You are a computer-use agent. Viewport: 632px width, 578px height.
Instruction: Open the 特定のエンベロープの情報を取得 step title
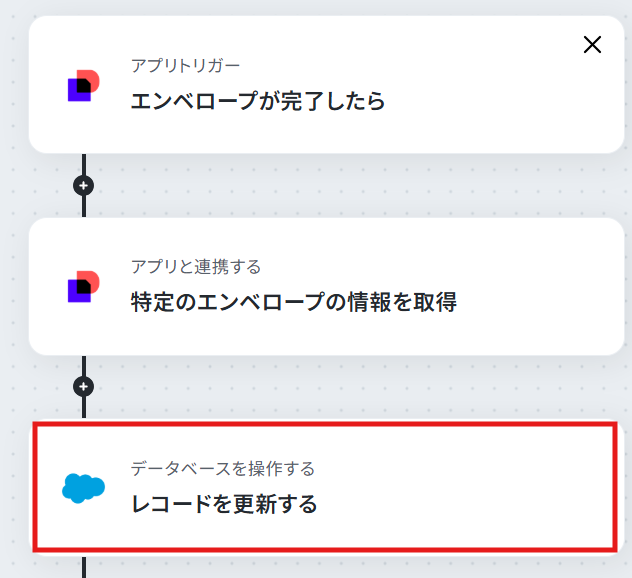tap(294, 302)
